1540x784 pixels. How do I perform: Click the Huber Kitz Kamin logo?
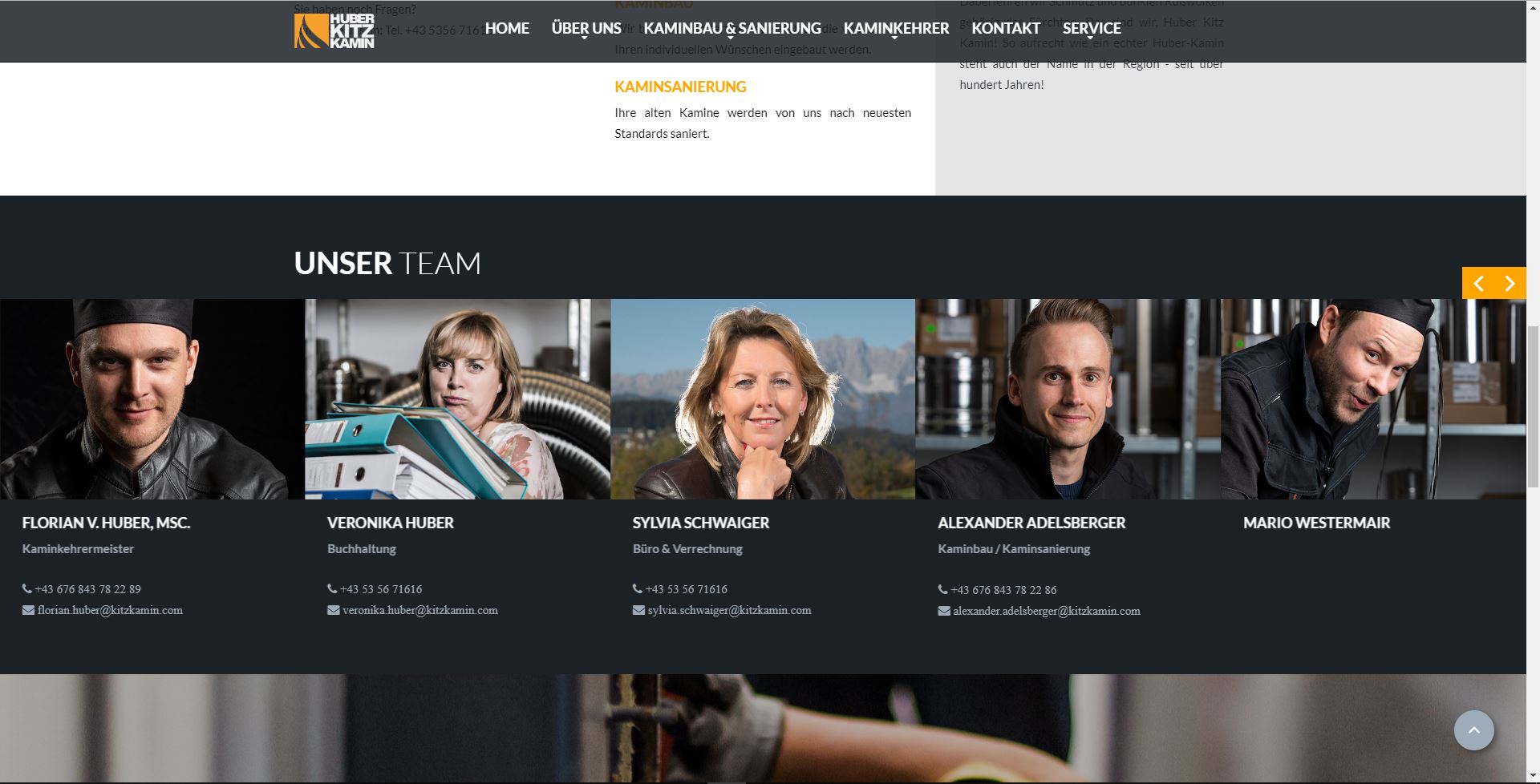334,31
